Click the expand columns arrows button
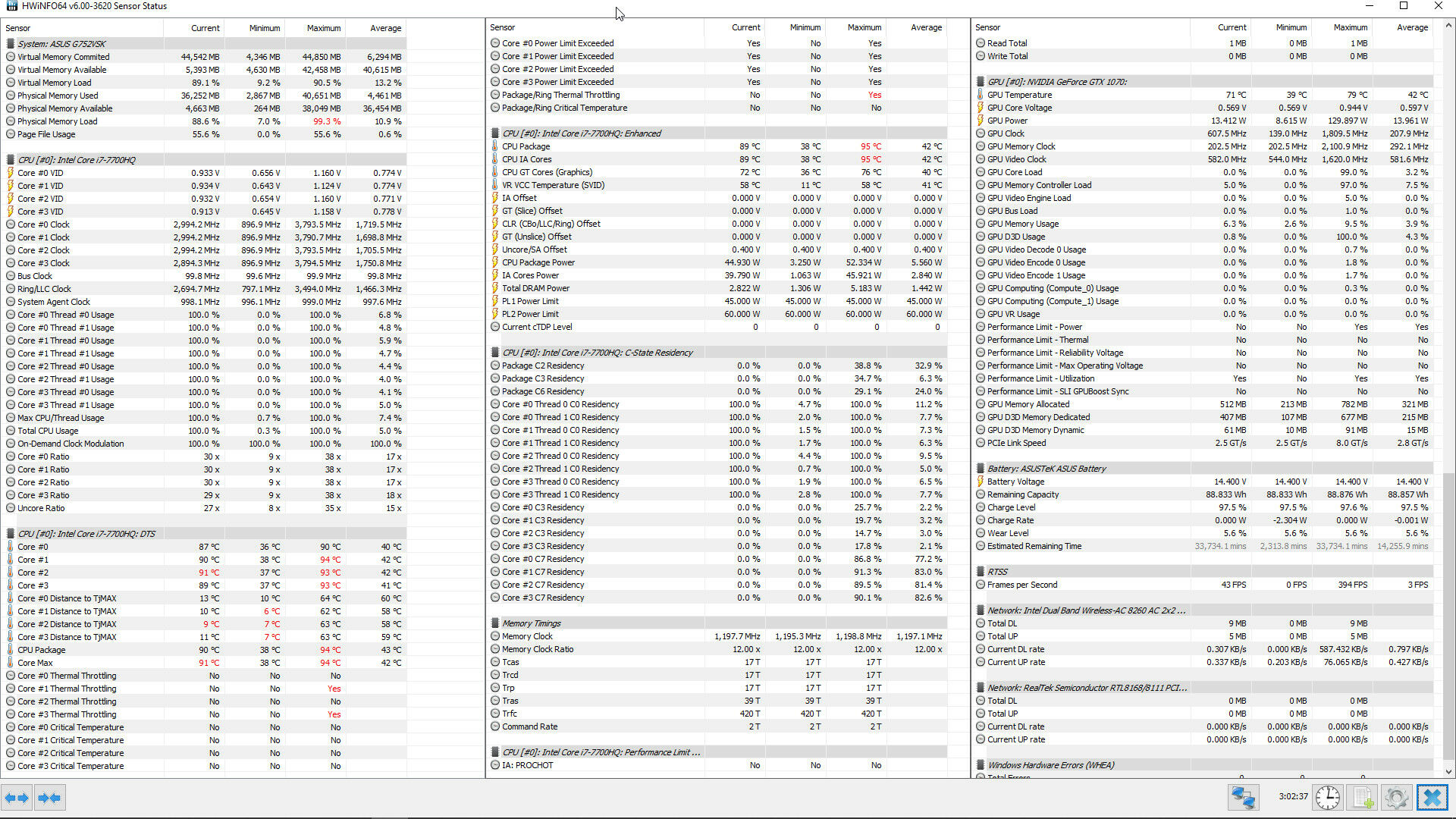Viewport: 1456px width, 819px height. tap(17, 798)
